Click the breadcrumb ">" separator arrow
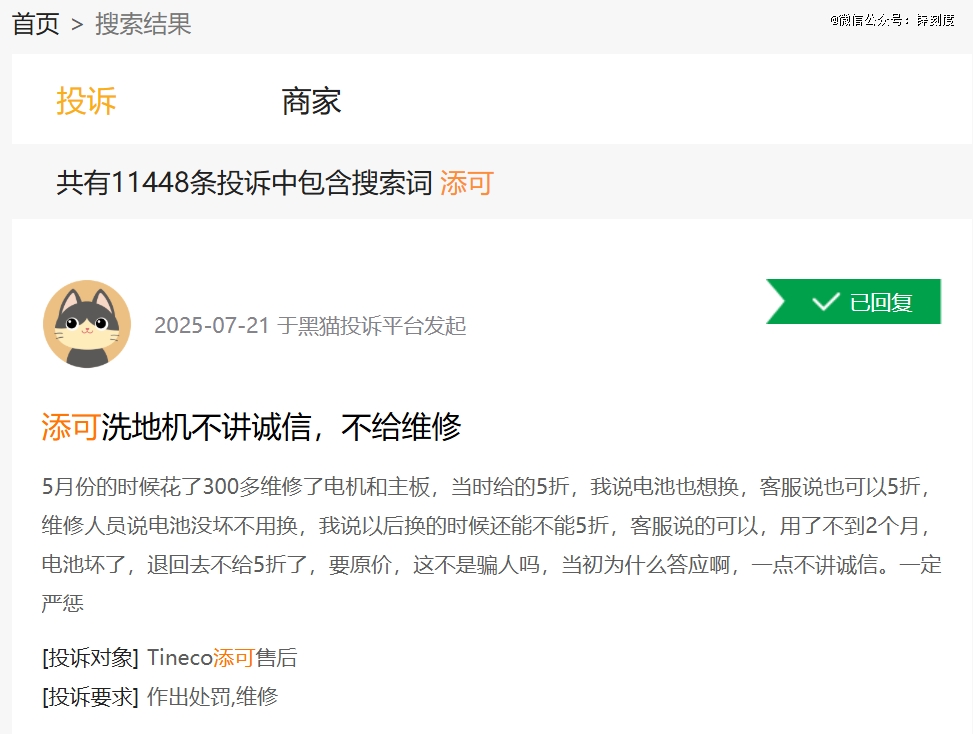 77,25
